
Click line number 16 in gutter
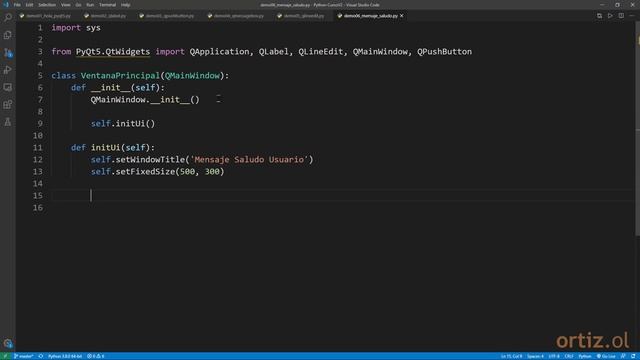click(38, 208)
